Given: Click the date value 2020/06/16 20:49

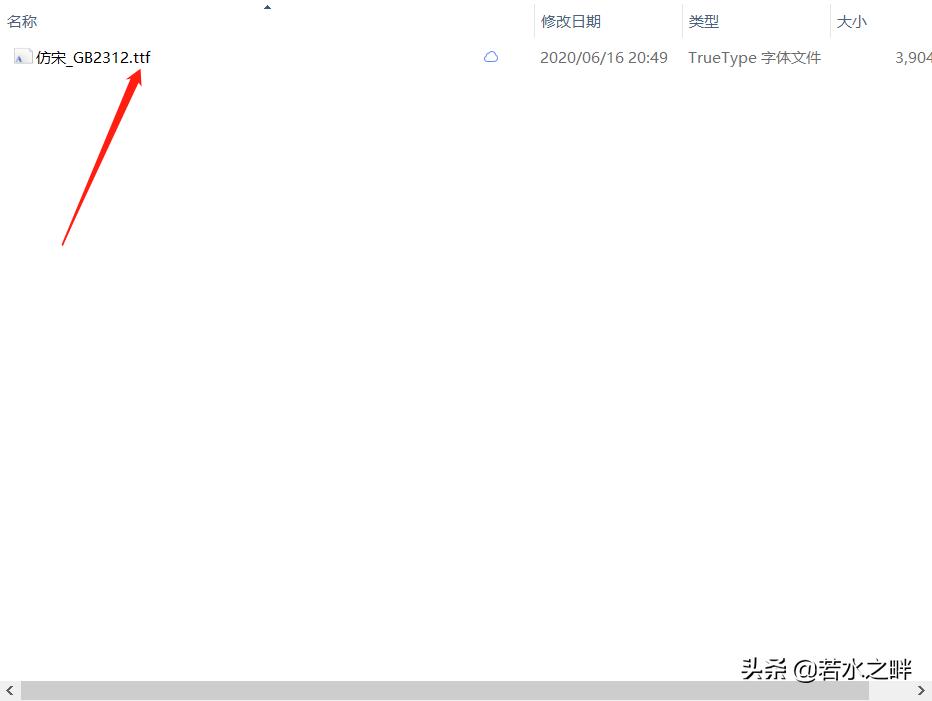Looking at the screenshot, I should coord(603,57).
